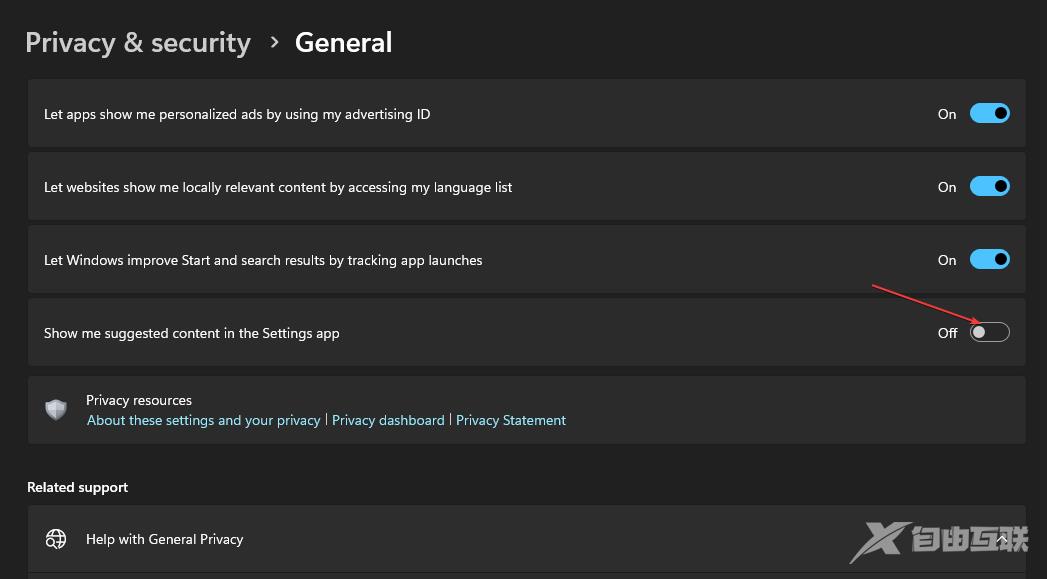1047x579 pixels.
Task: Disable the language list access switch
Action: point(989,187)
